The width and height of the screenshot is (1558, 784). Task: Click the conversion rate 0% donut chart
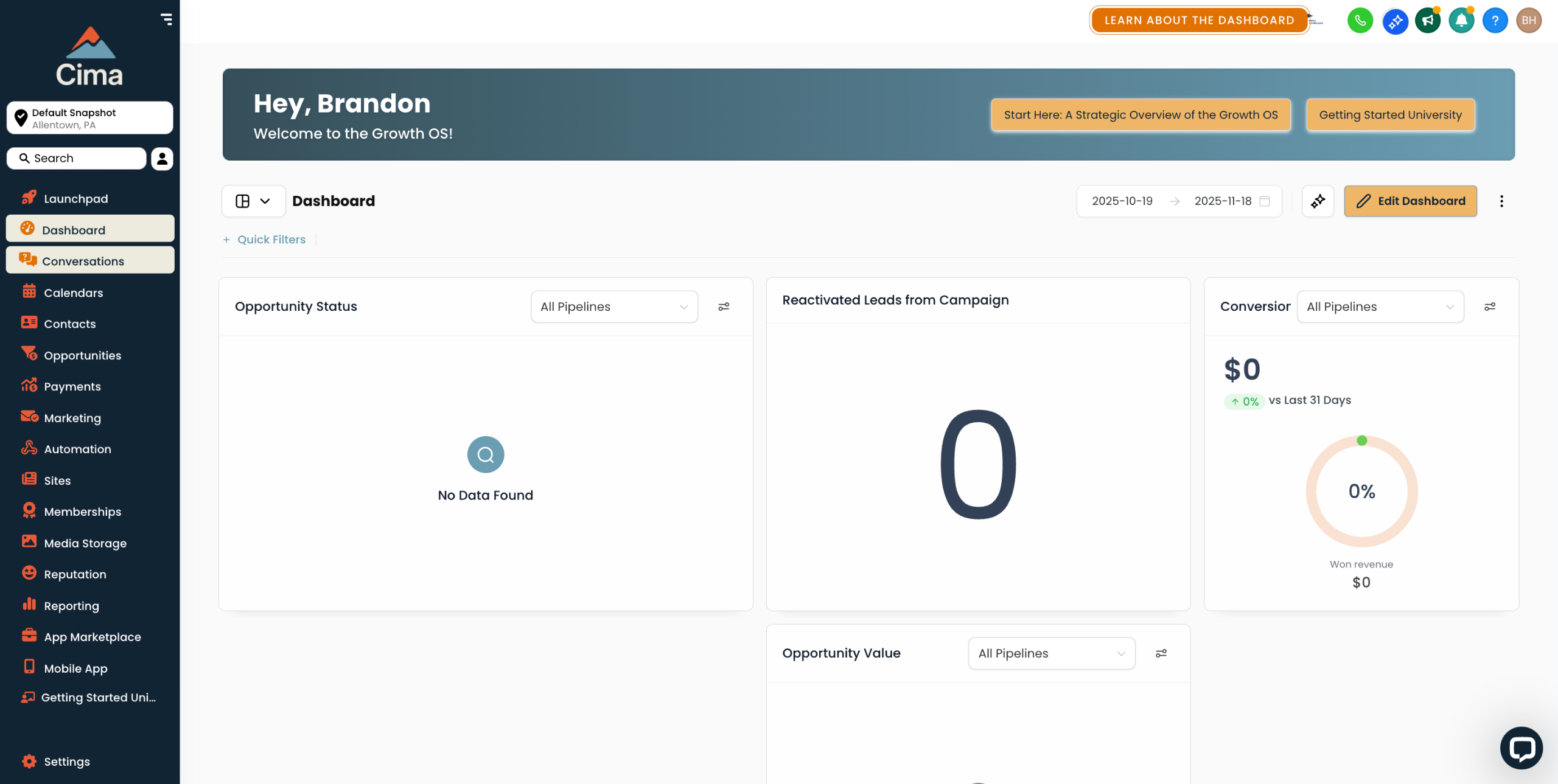tap(1361, 491)
